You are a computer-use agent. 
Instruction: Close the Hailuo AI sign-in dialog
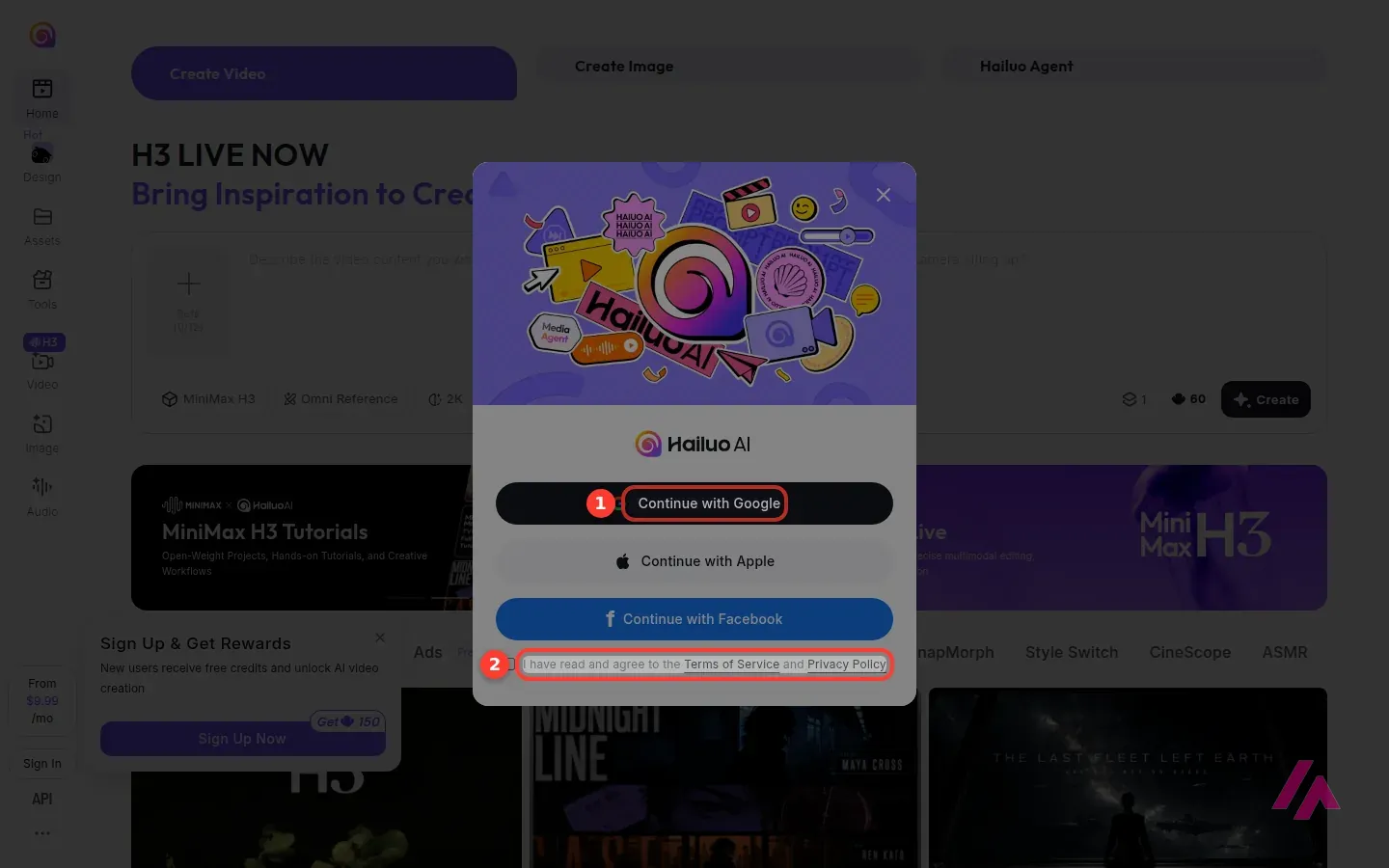(883, 195)
